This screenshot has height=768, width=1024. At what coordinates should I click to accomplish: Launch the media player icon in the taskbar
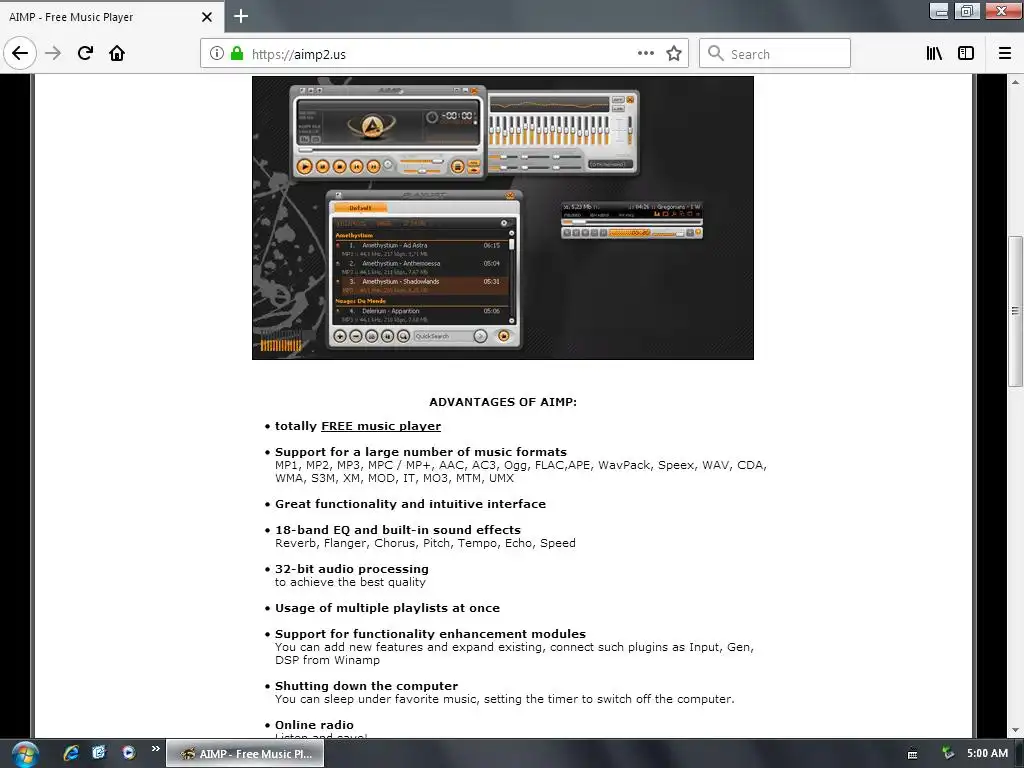pyautogui.click(x=129, y=753)
